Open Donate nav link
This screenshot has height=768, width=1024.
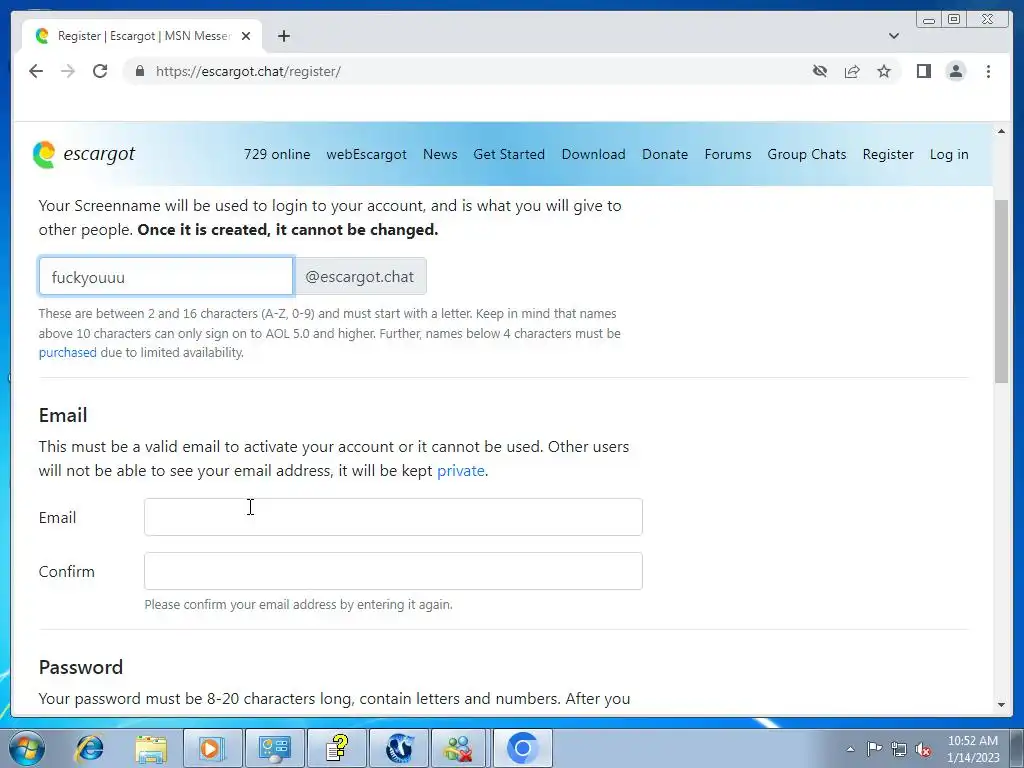click(665, 155)
